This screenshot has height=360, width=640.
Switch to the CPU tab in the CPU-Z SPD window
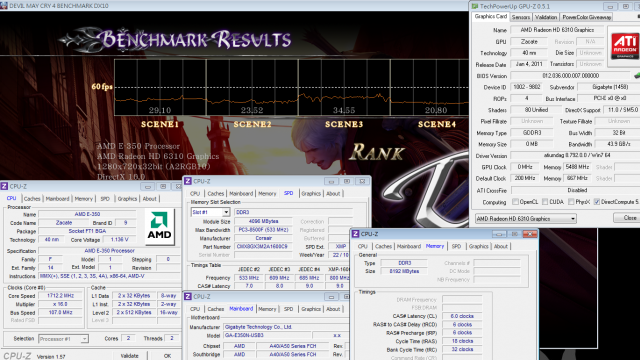tap(195, 193)
